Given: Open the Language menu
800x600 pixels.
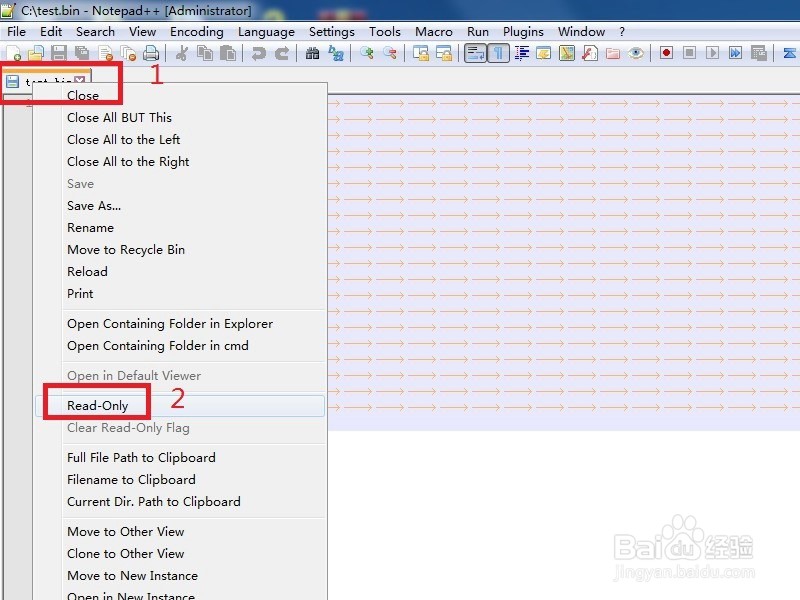Looking at the screenshot, I should 266,32.
